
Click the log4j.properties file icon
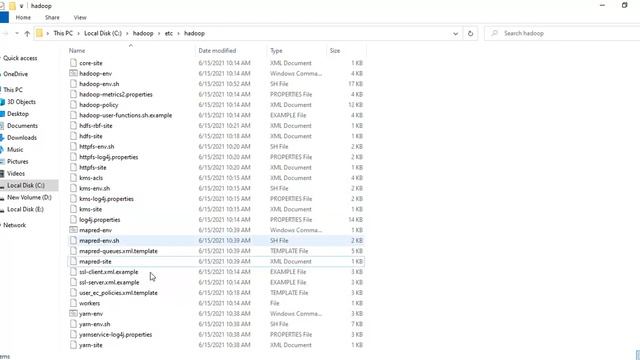point(73,220)
